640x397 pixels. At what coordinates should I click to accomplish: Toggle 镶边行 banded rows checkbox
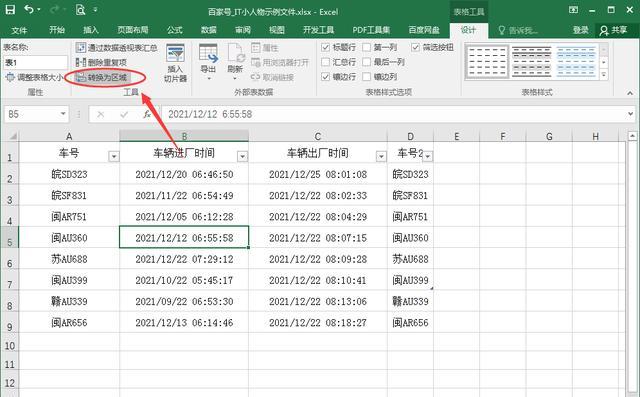point(325,77)
